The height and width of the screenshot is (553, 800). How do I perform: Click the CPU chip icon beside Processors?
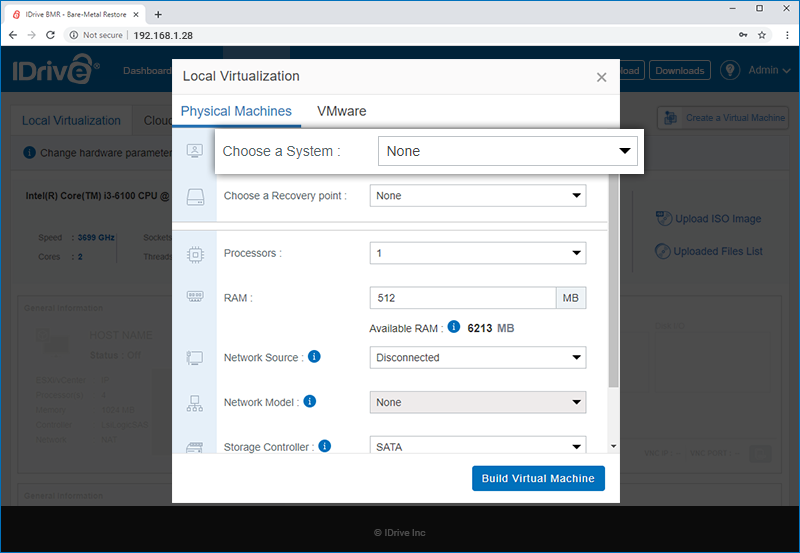(x=195, y=254)
